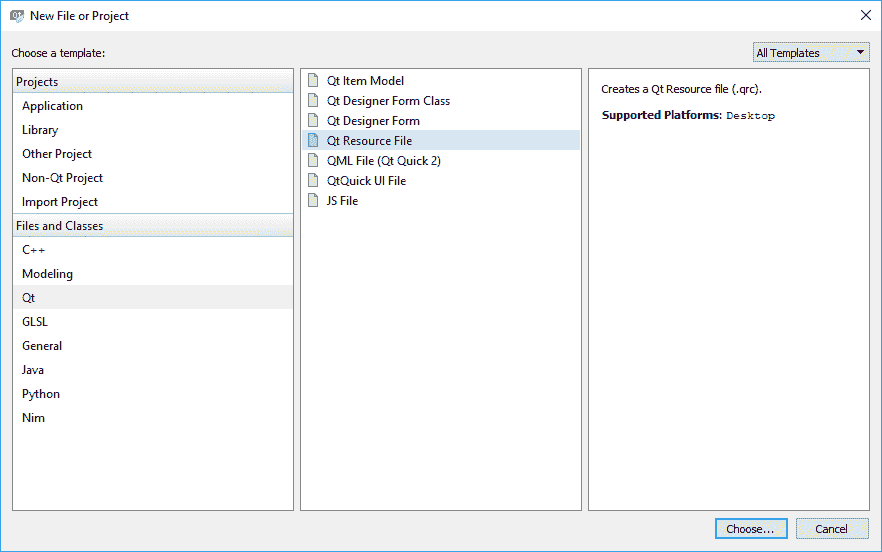Open the All Templates dropdown

[811, 53]
